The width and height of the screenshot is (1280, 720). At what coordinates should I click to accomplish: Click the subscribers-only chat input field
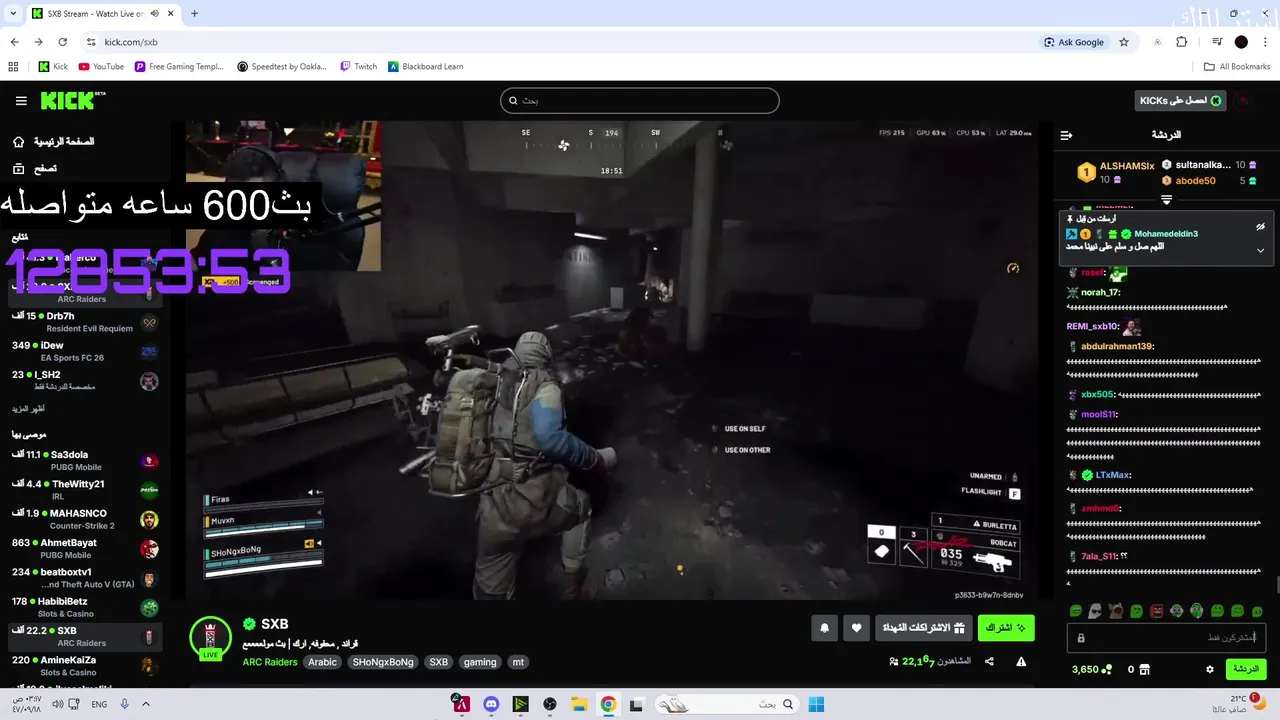pyautogui.click(x=1166, y=637)
